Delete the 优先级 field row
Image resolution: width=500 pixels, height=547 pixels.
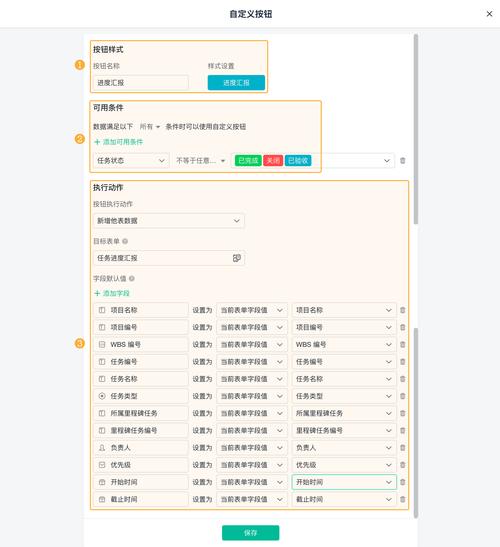pyautogui.click(x=402, y=465)
